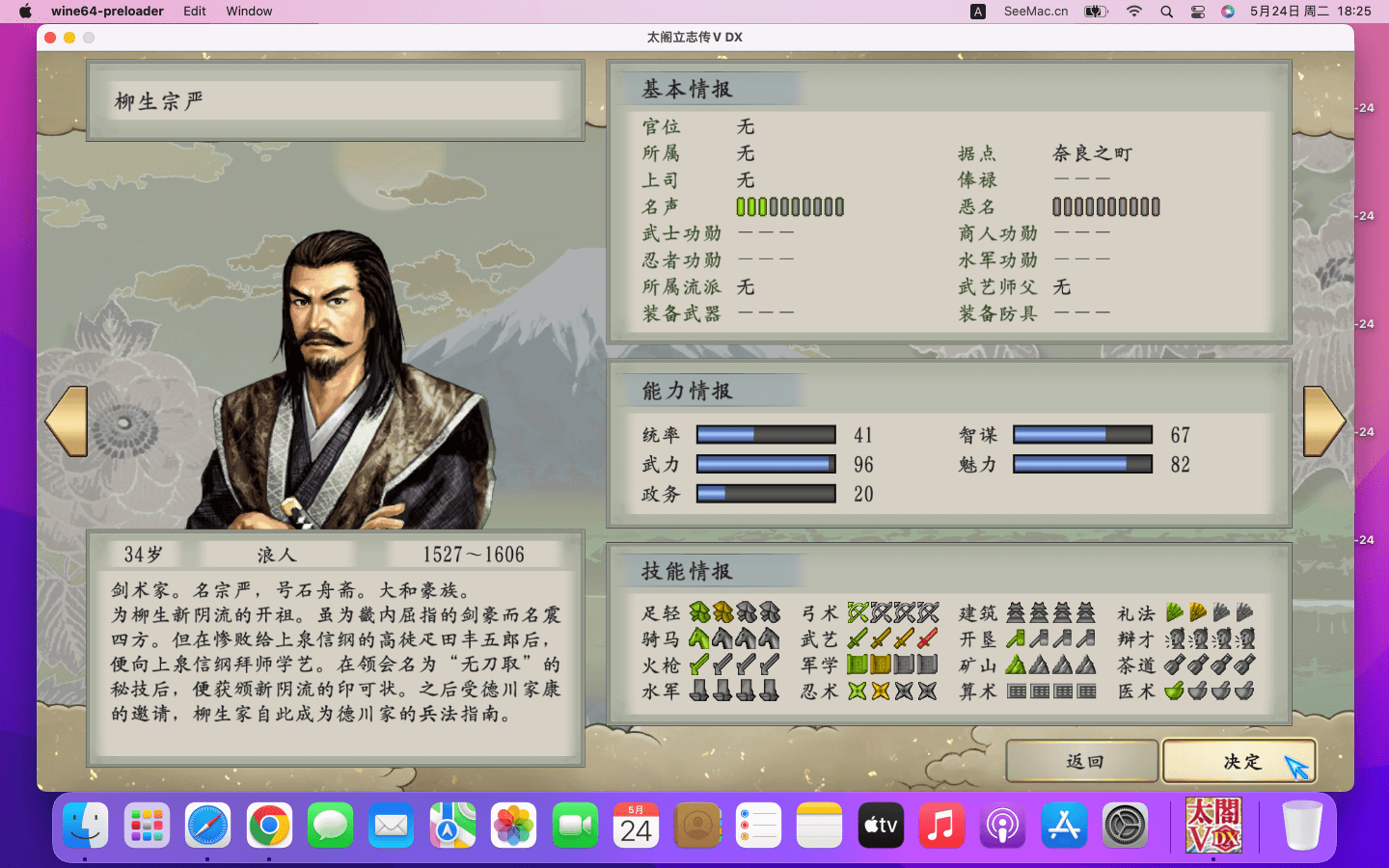Click the first 忍术 ninjutsu shuriken icon
The width and height of the screenshot is (1389, 868).
(858, 691)
